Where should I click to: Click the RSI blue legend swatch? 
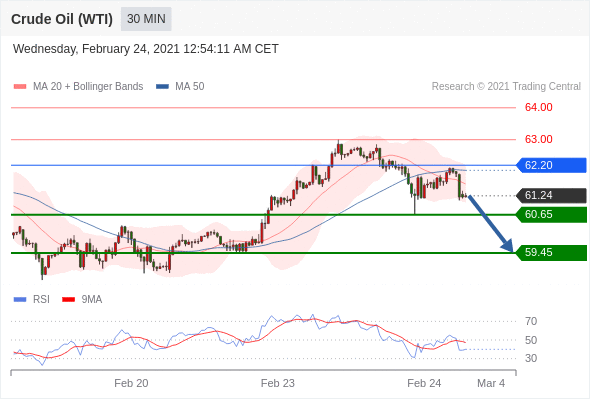[x=20, y=300]
